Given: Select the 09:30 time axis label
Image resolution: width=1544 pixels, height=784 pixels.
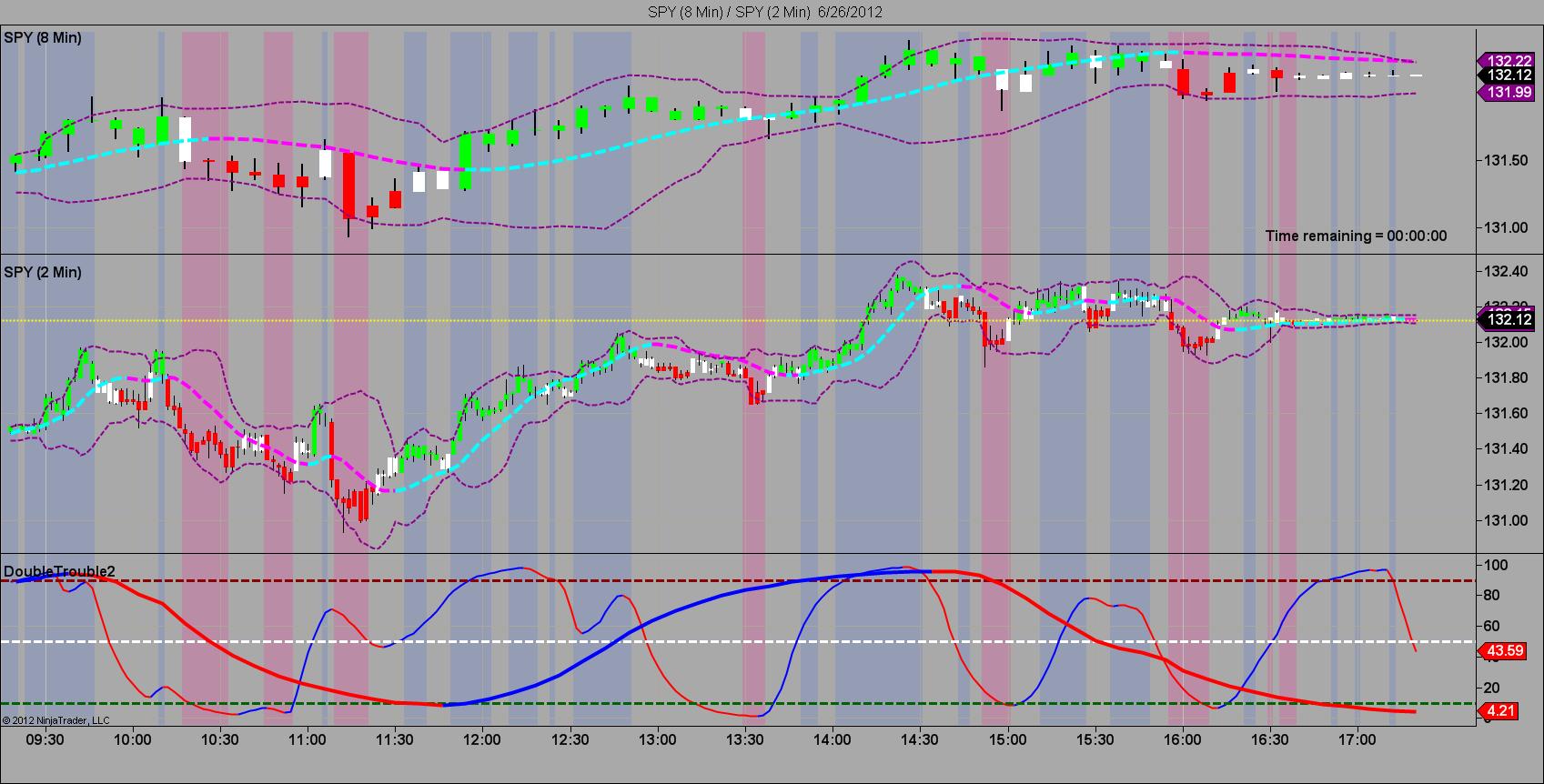Looking at the screenshot, I should (45, 739).
